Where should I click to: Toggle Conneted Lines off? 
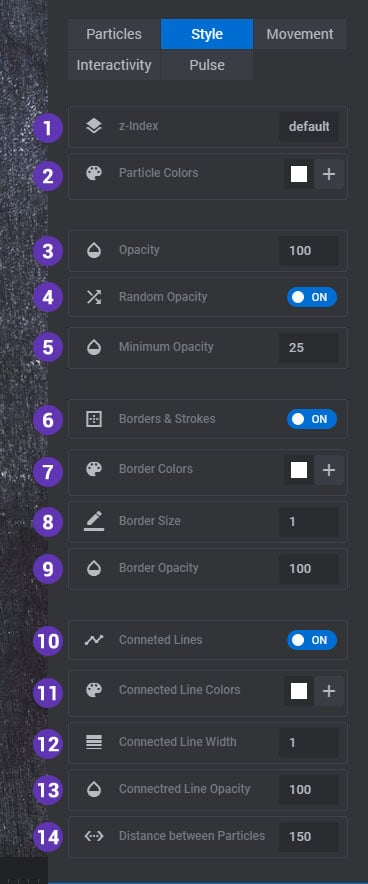point(312,640)
